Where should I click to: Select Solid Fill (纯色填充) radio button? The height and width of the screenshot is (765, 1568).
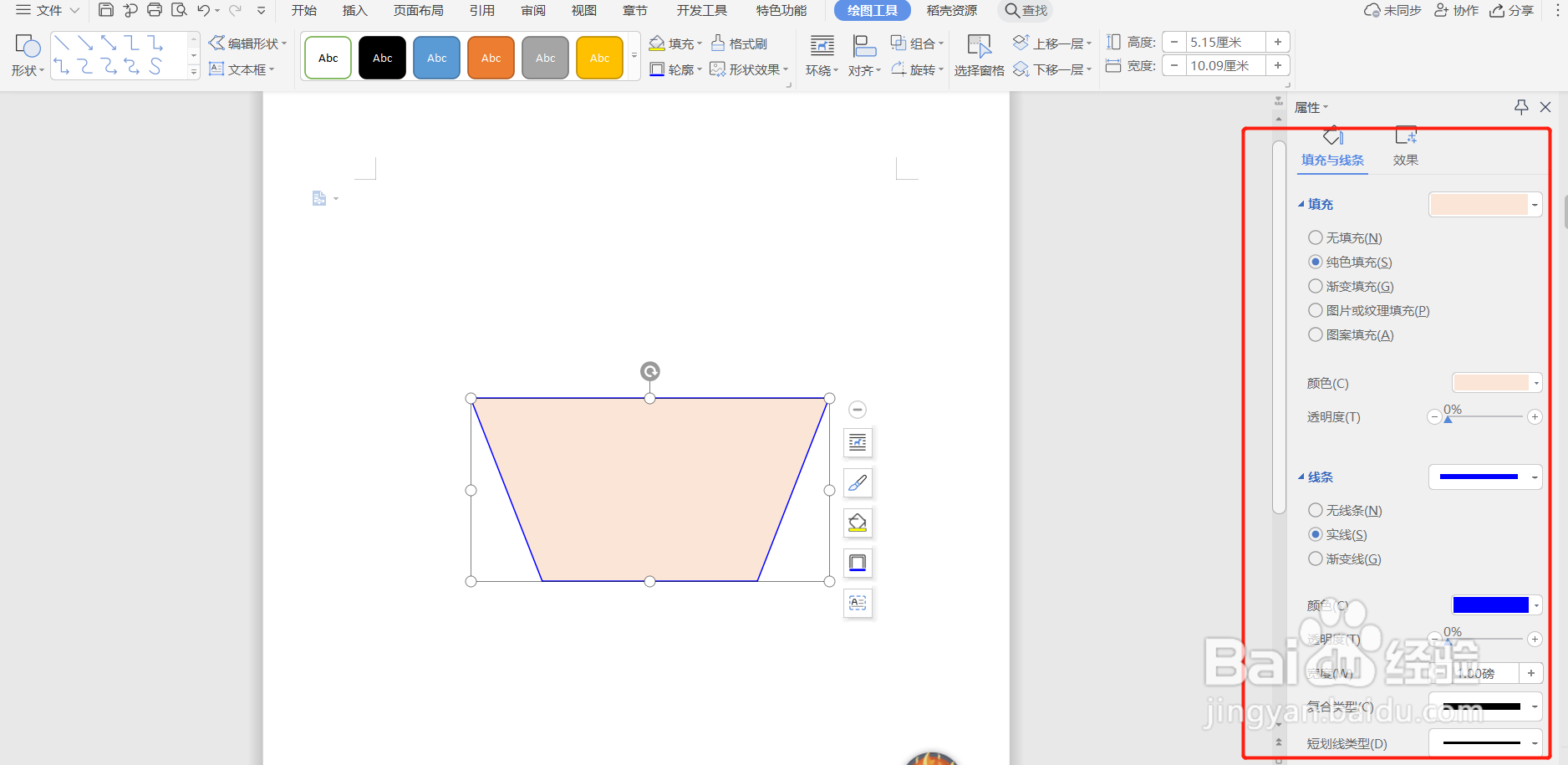[x=1316, y=262]
